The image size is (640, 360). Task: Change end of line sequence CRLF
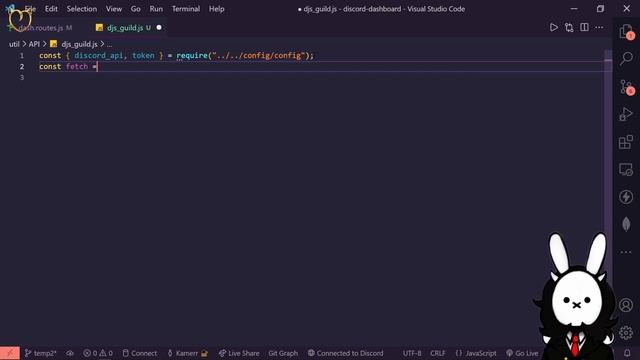pos(438,353)
